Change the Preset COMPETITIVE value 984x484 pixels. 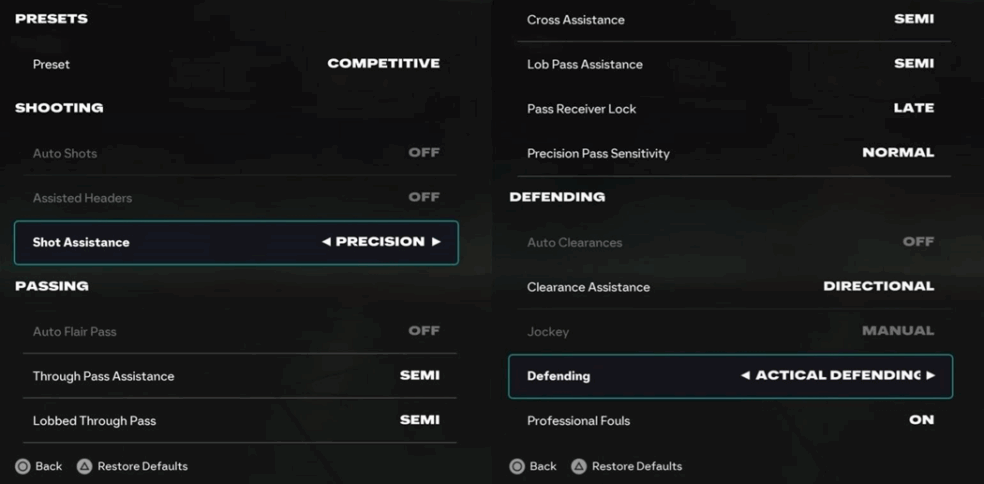(x=383, y=64)
